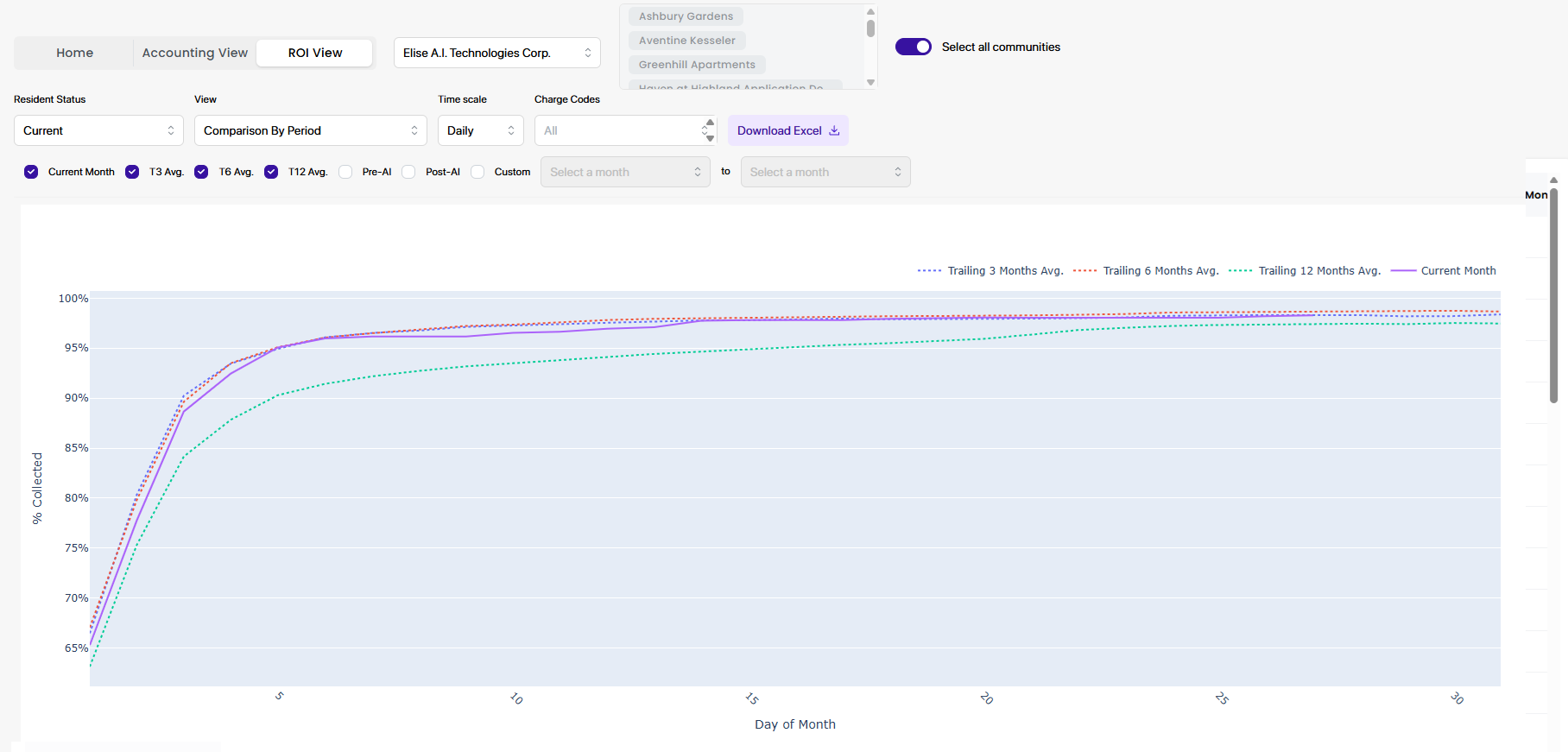Click the communities list scroll-up arrow
This screenshot has height=752, width=1568.
[870, 11]
